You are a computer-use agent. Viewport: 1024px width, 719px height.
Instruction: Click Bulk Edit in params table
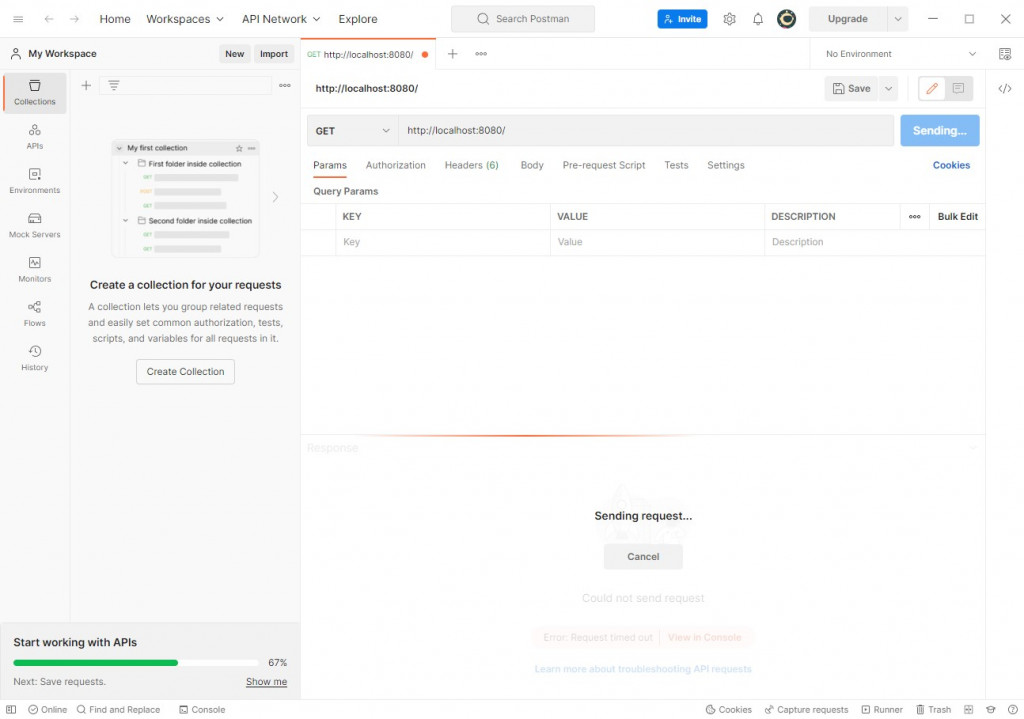click(x=957, y=216)
